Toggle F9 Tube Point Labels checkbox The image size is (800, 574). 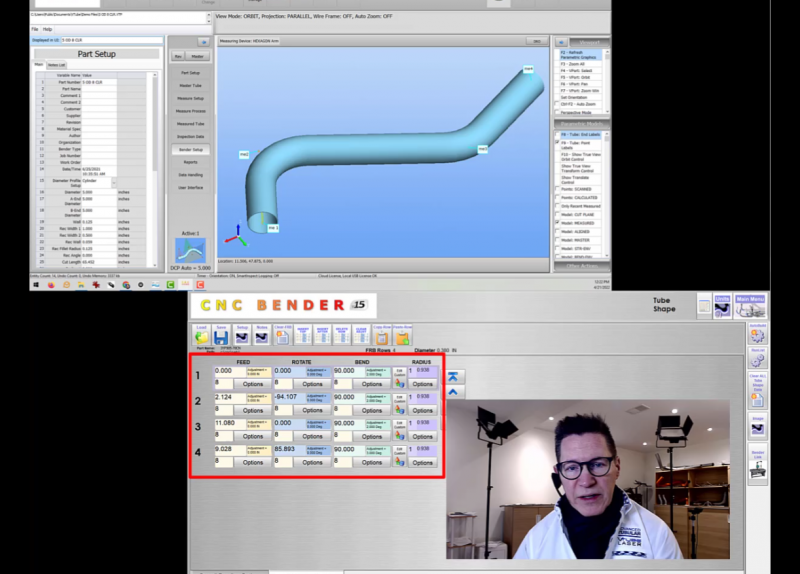pyautogui.click(x=558, y=143)
